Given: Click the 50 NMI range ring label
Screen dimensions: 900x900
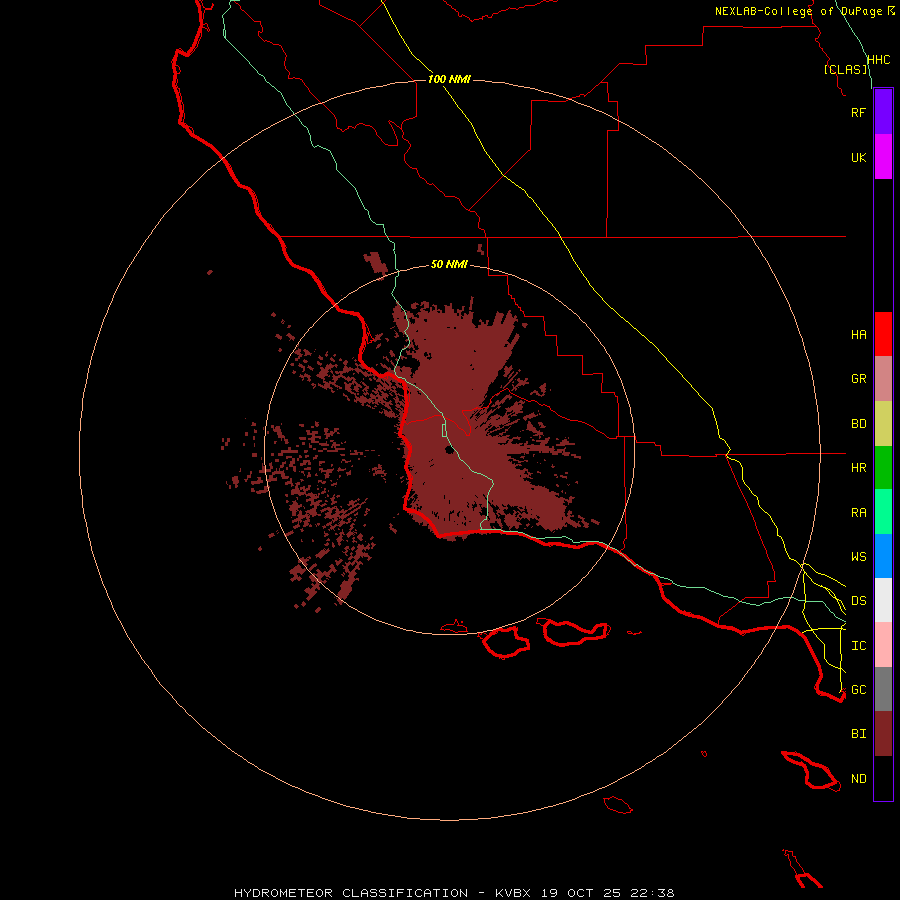Looking at the screenshot, I should [449, 264].
